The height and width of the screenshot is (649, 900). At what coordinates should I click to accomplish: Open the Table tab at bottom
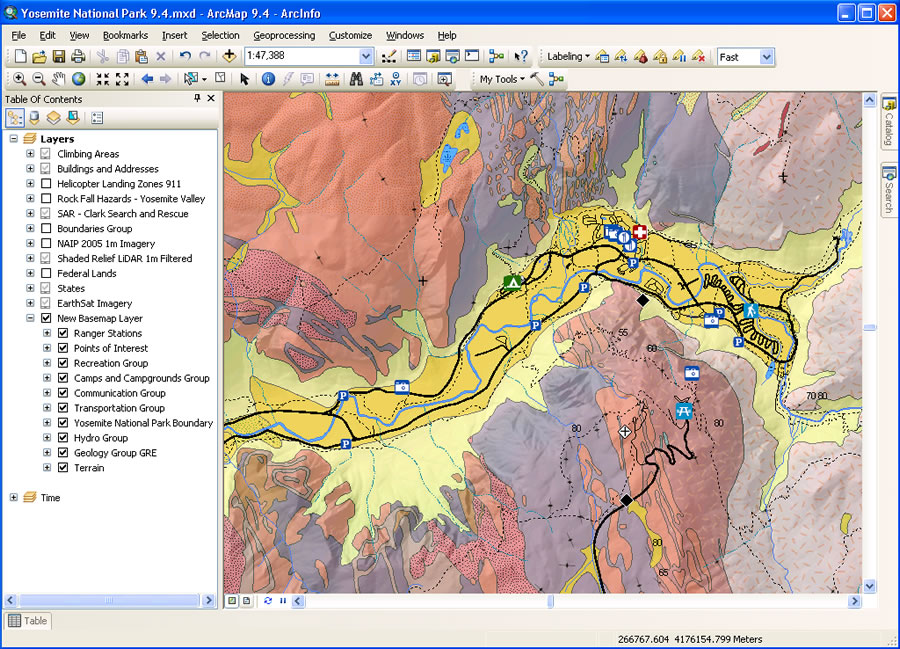pyautogui.click(x=28, y=620)
